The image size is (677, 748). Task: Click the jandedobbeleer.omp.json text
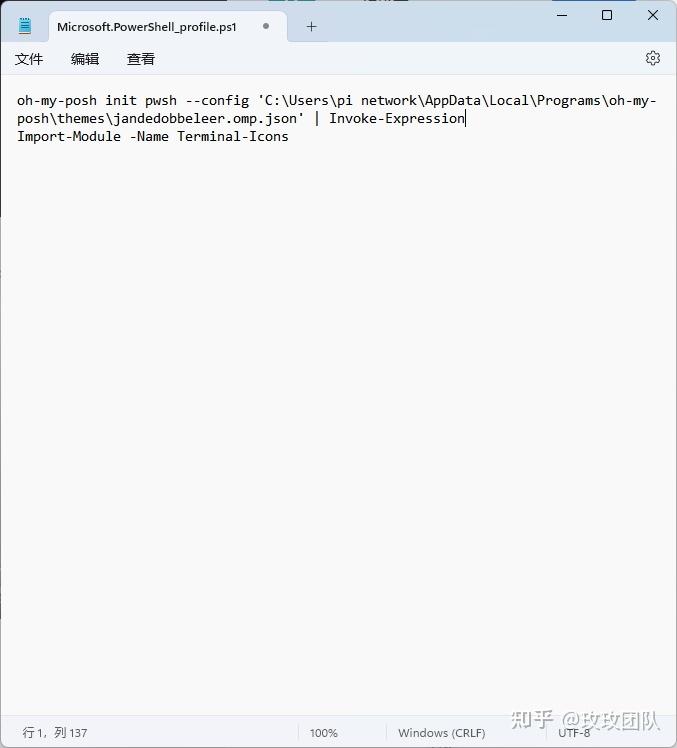click(205, 118)
